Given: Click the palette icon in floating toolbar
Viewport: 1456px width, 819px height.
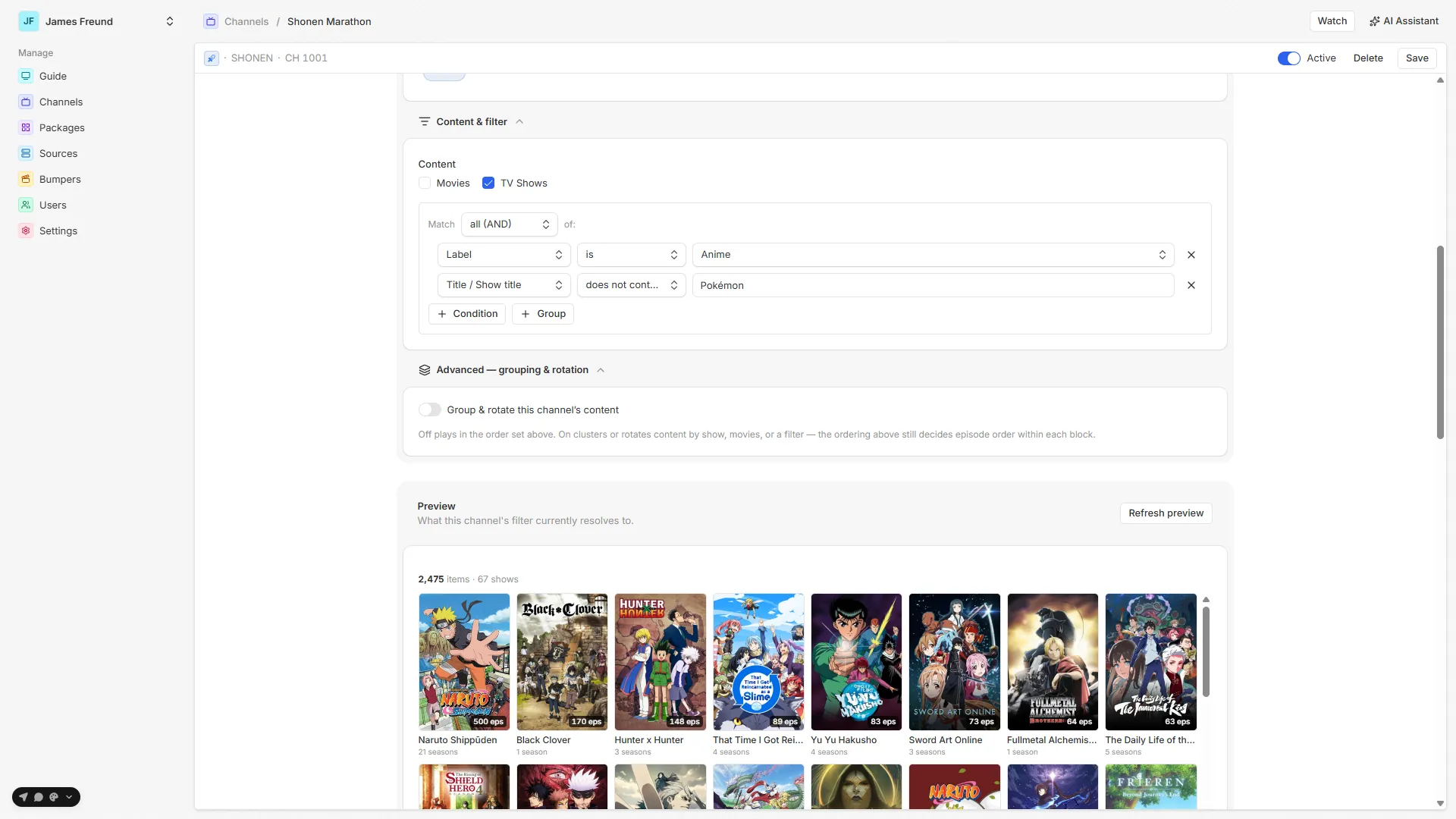Looking at the screenshot, I should point(54,797).
